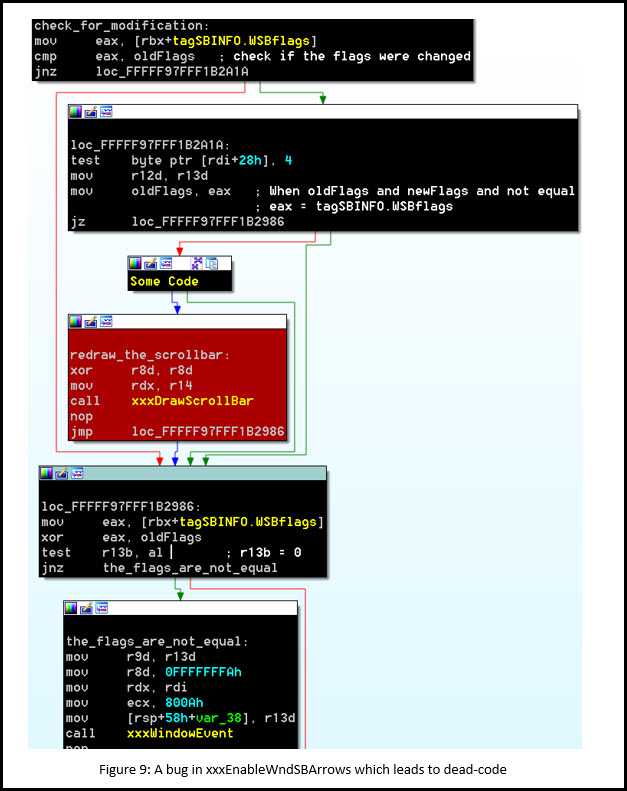The image size is (627, 791).
Task: Click the pencil icon on the loc_FFFFF97FFF1B2986 node
Action: 62,473
